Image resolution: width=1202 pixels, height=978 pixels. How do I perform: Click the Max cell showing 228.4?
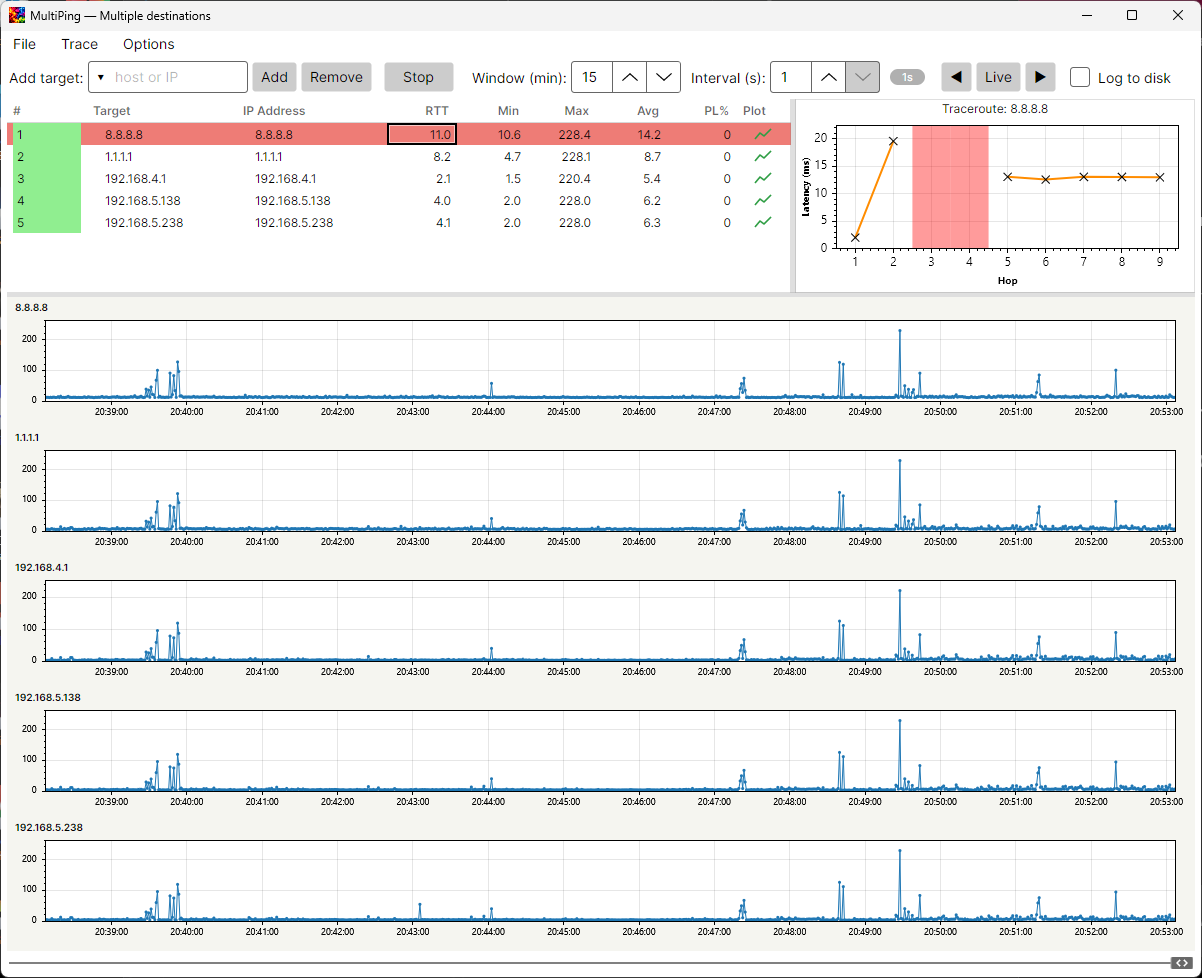click(x=577, y=134)
